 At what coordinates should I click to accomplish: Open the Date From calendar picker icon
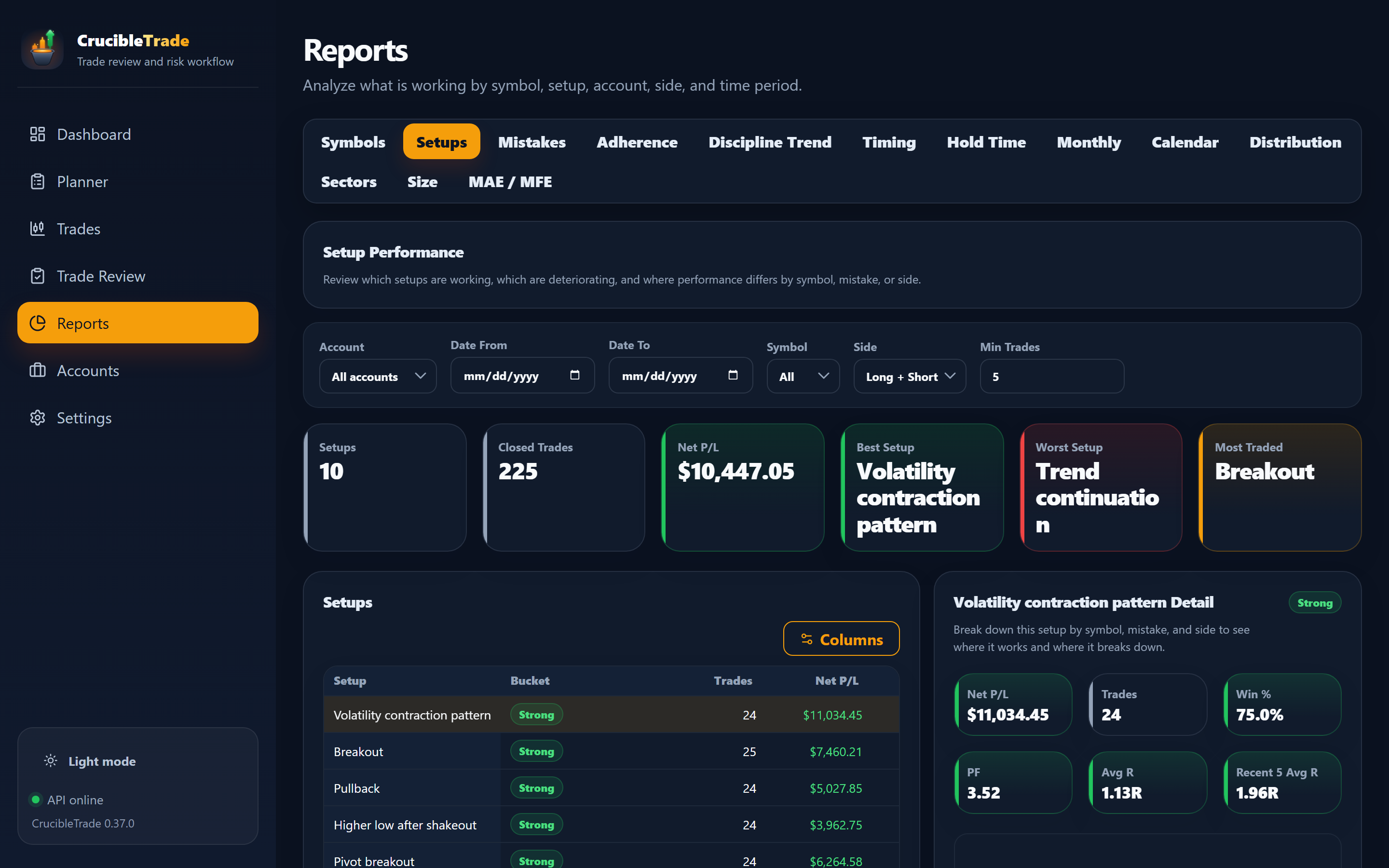click(x=574, y=375)
